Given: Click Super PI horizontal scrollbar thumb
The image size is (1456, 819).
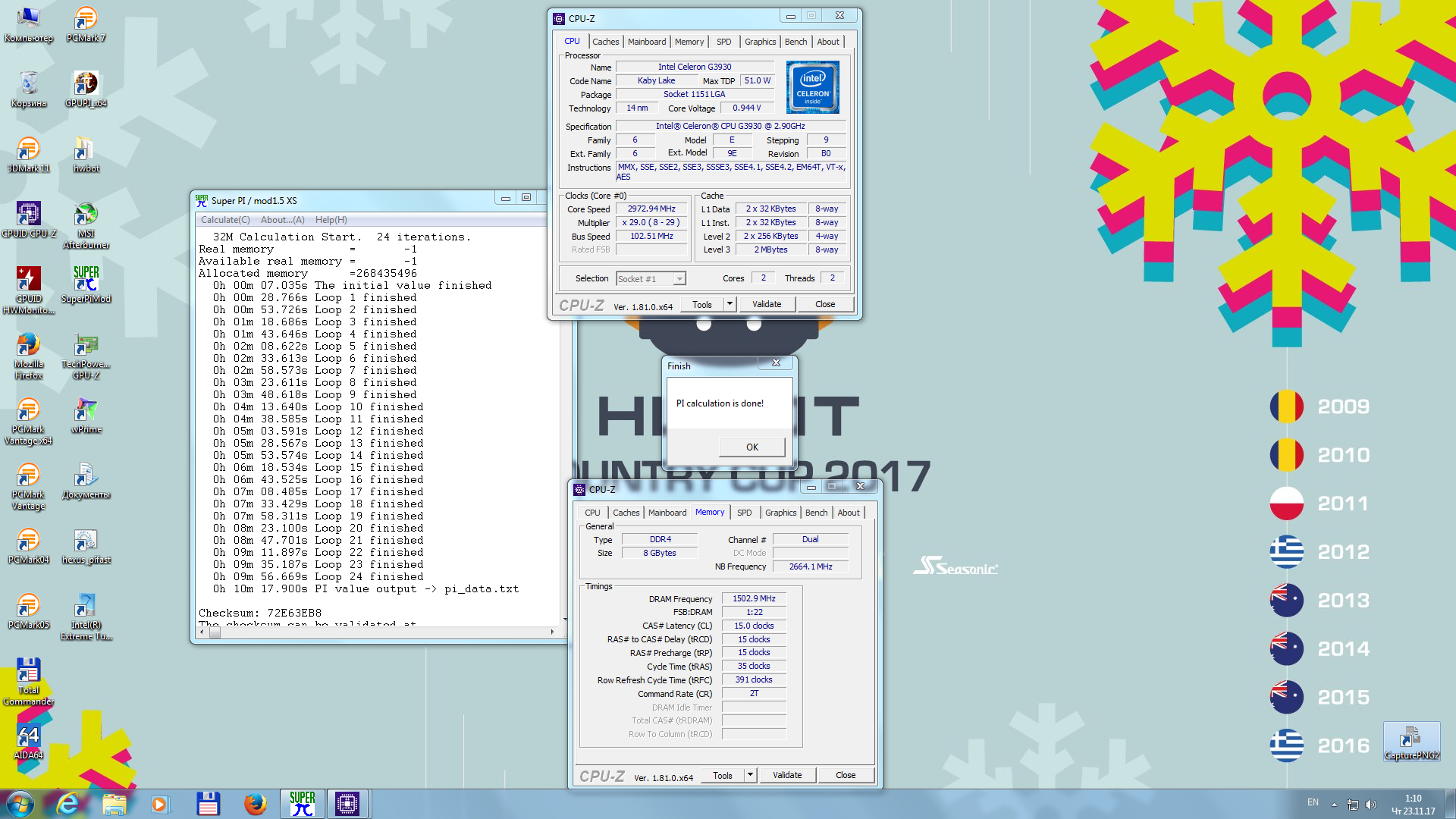Looking at the screenshot, I should point(215,632).
